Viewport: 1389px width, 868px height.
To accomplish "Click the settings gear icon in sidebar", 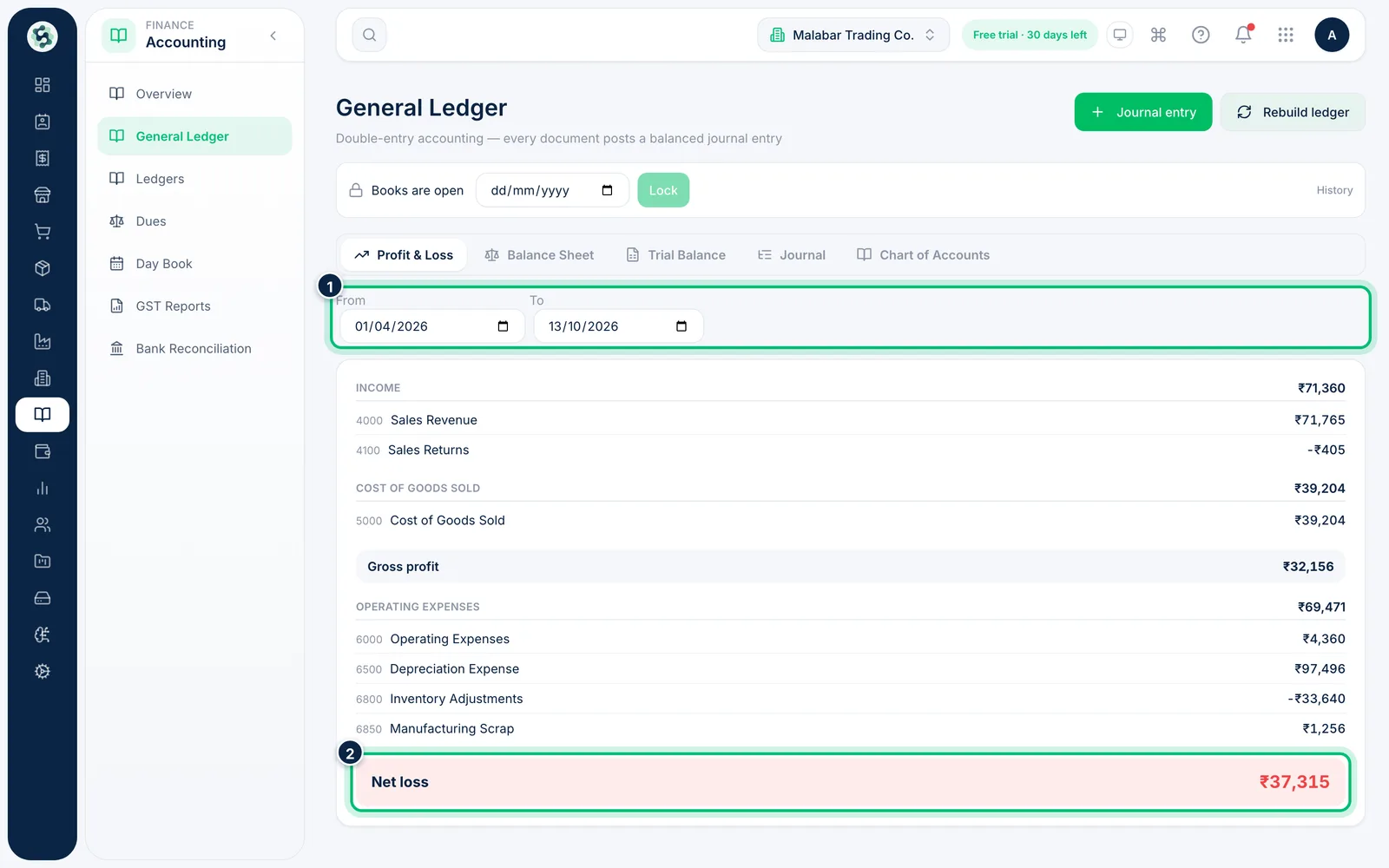I will (x=42, y=671).
